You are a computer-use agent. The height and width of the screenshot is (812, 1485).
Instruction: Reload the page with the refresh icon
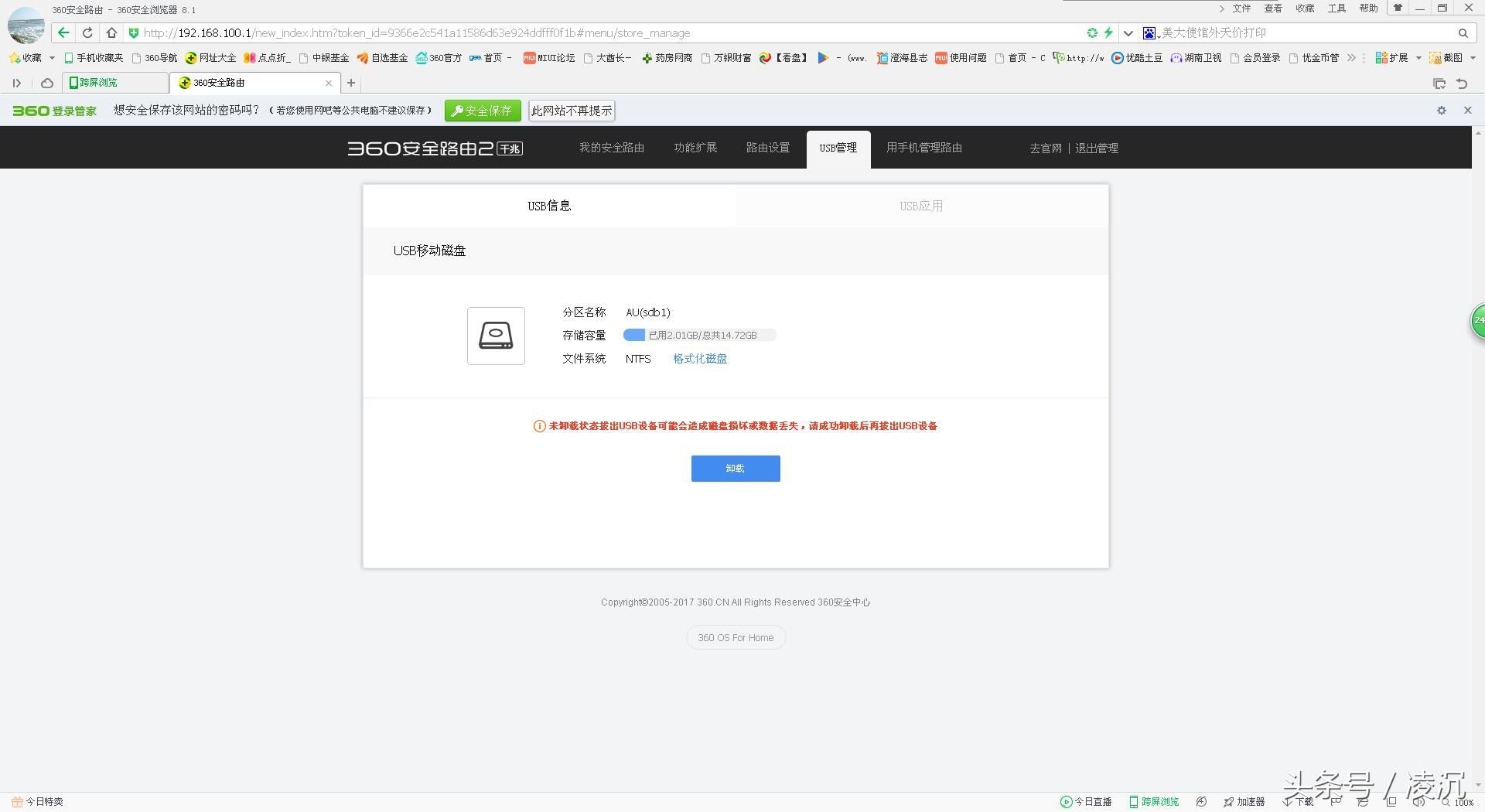(87, 32)
